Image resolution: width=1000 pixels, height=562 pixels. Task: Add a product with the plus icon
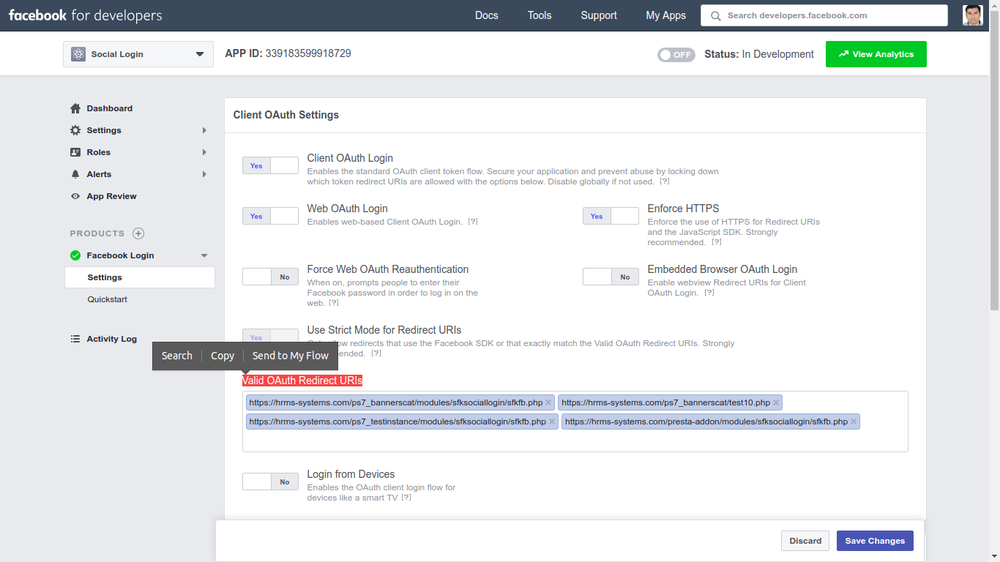coord(138,233)
